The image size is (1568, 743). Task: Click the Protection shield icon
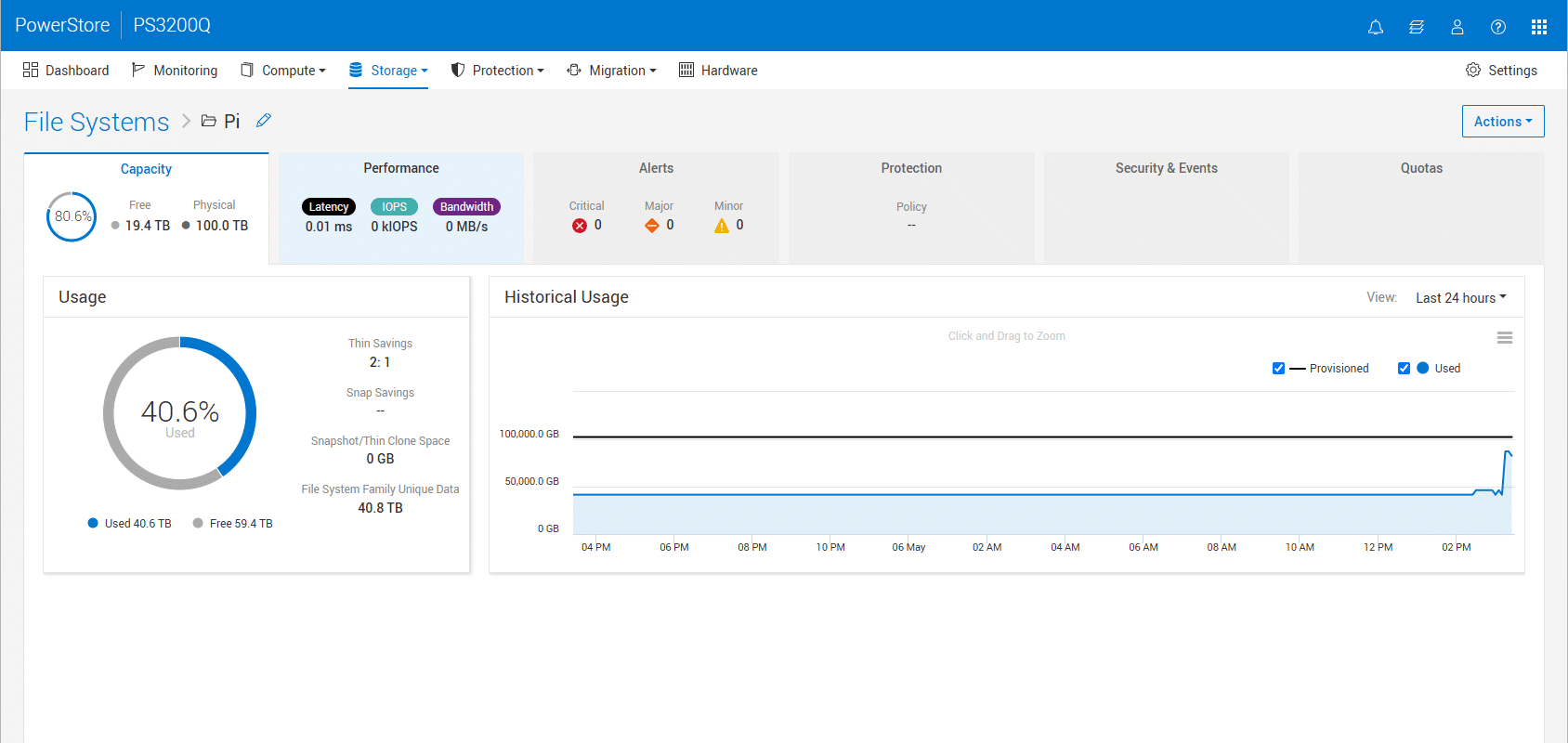pos(458,70)
